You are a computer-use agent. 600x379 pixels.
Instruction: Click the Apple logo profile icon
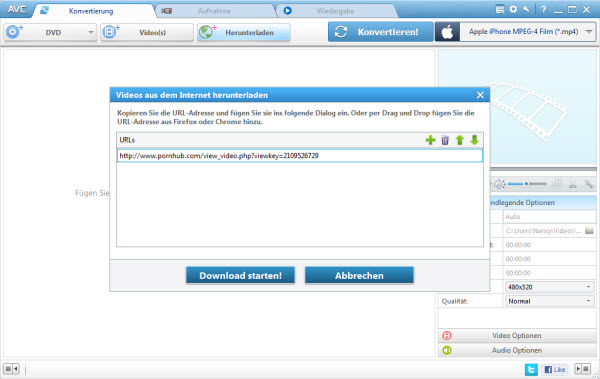tap(447, 32)
